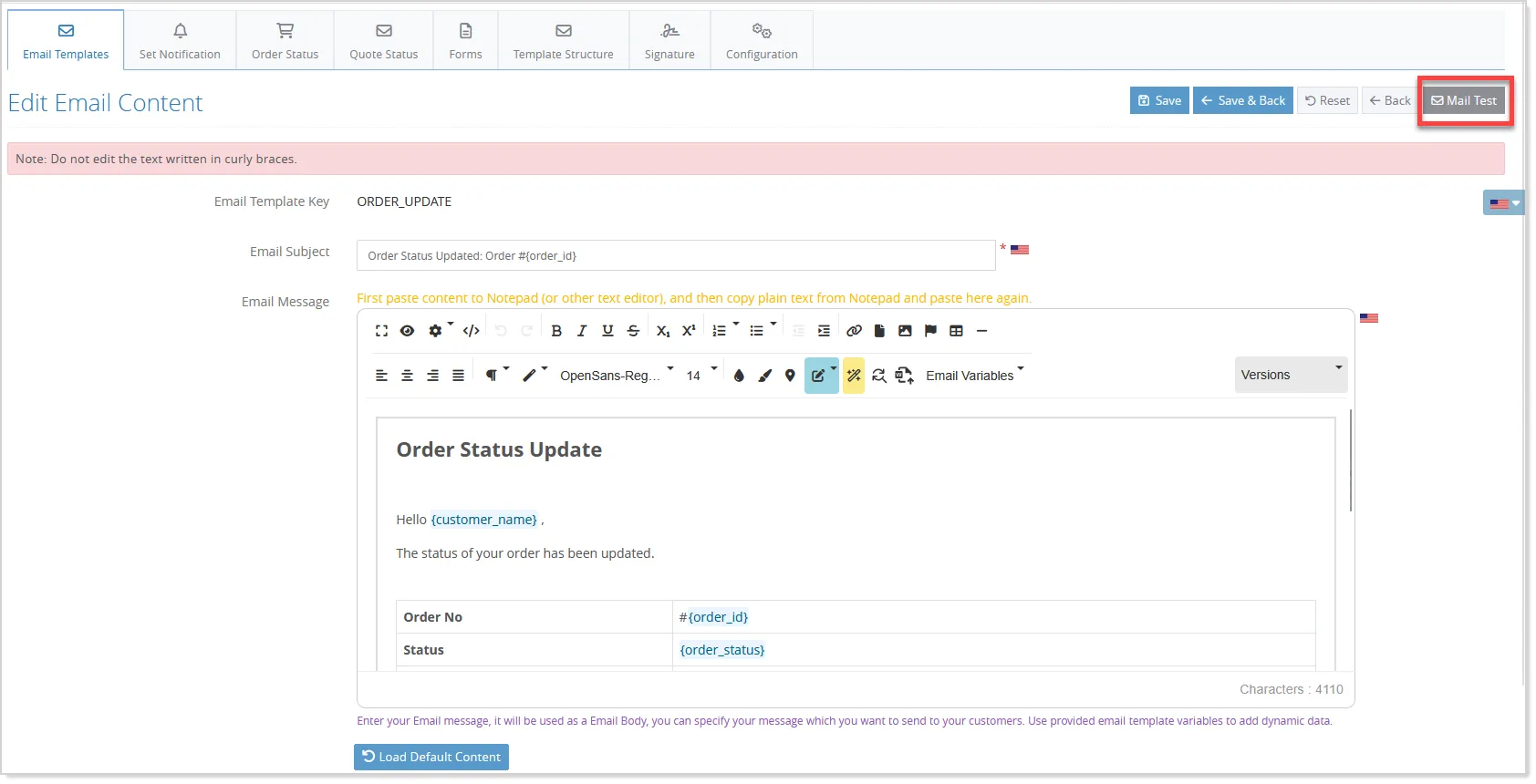Open the Order Status tab
The width and height of the screenshot is (1536, 784).
pyautogui.click(x=285, y=41)
